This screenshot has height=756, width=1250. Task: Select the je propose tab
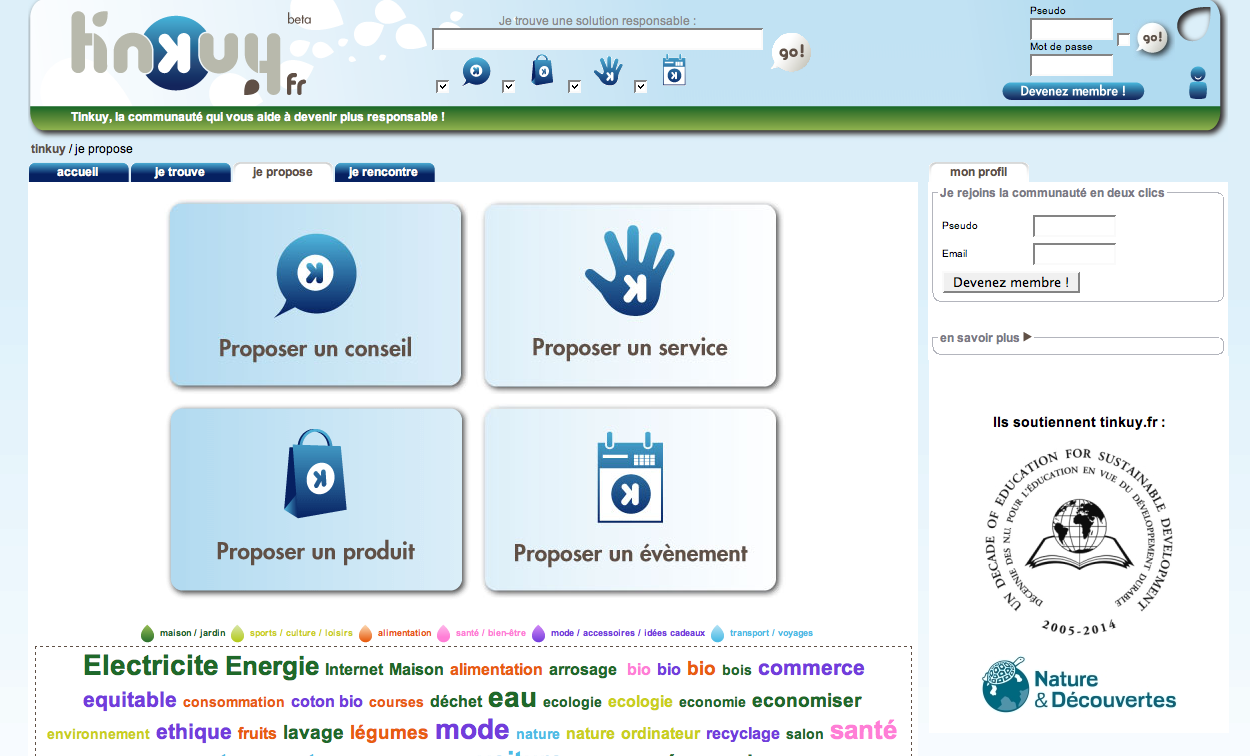click(x=282, y=172)
